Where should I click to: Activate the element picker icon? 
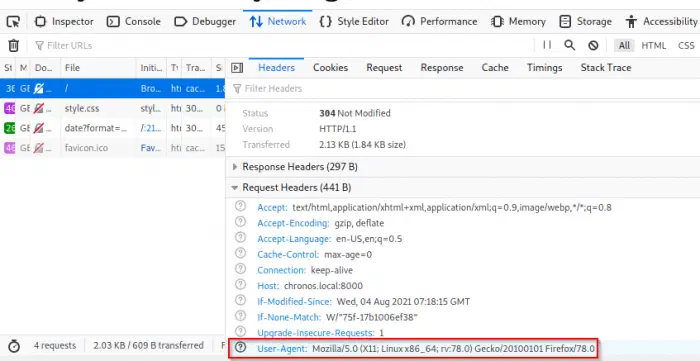coord(13,21)
